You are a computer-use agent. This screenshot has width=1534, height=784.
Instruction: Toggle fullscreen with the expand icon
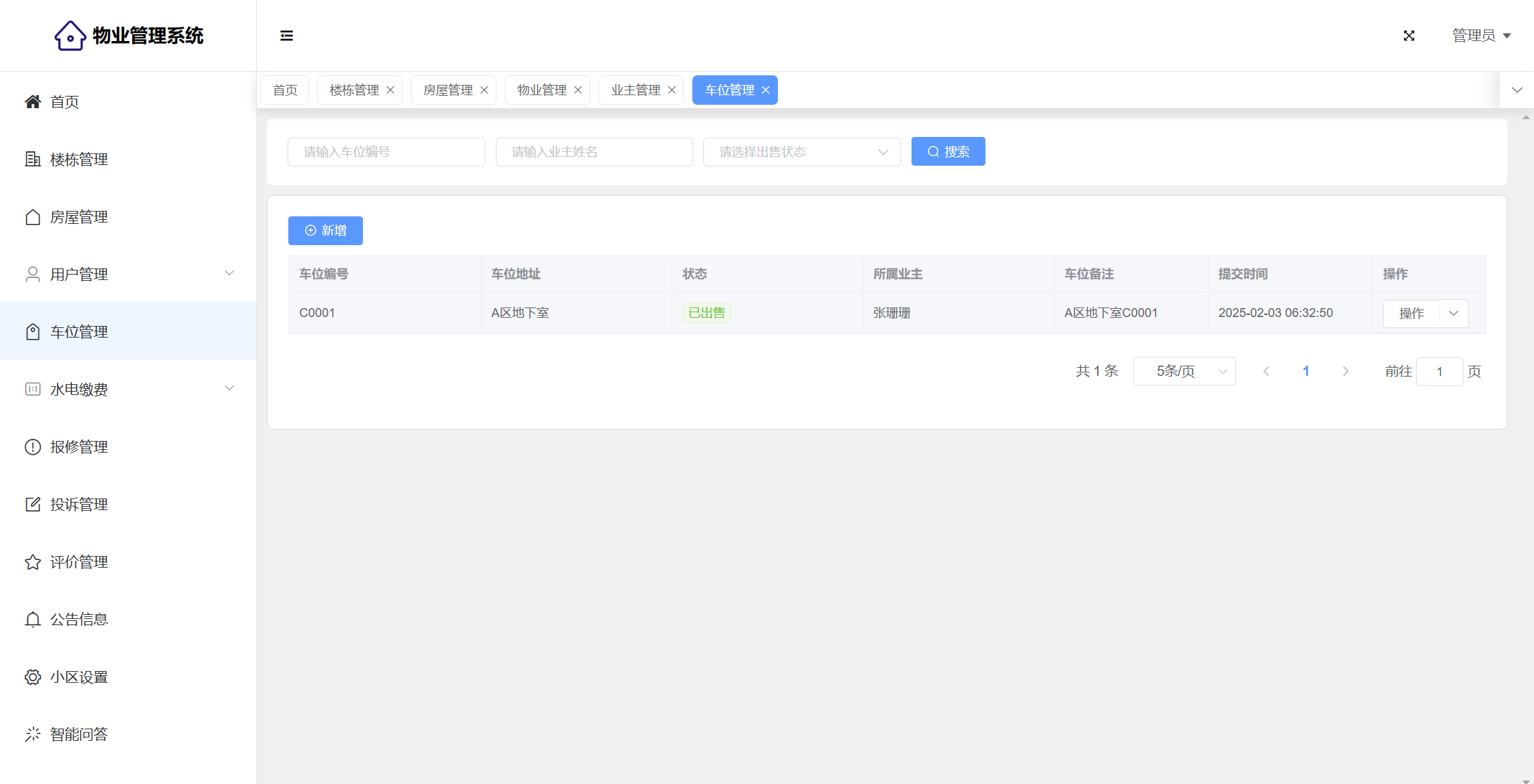tap(1409, 36)
